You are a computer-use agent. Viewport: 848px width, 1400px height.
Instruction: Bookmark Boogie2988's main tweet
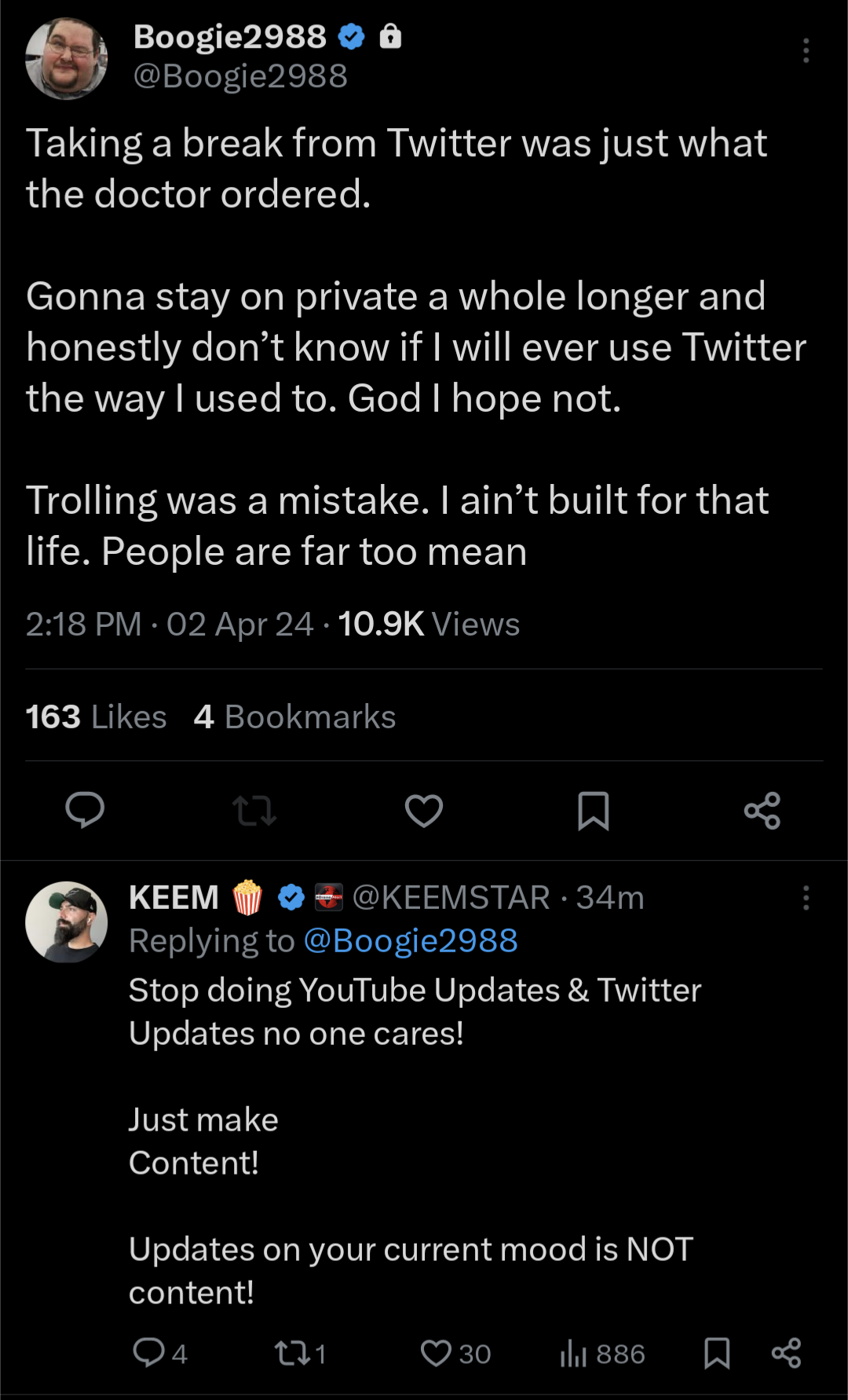[x=593, y=810]
